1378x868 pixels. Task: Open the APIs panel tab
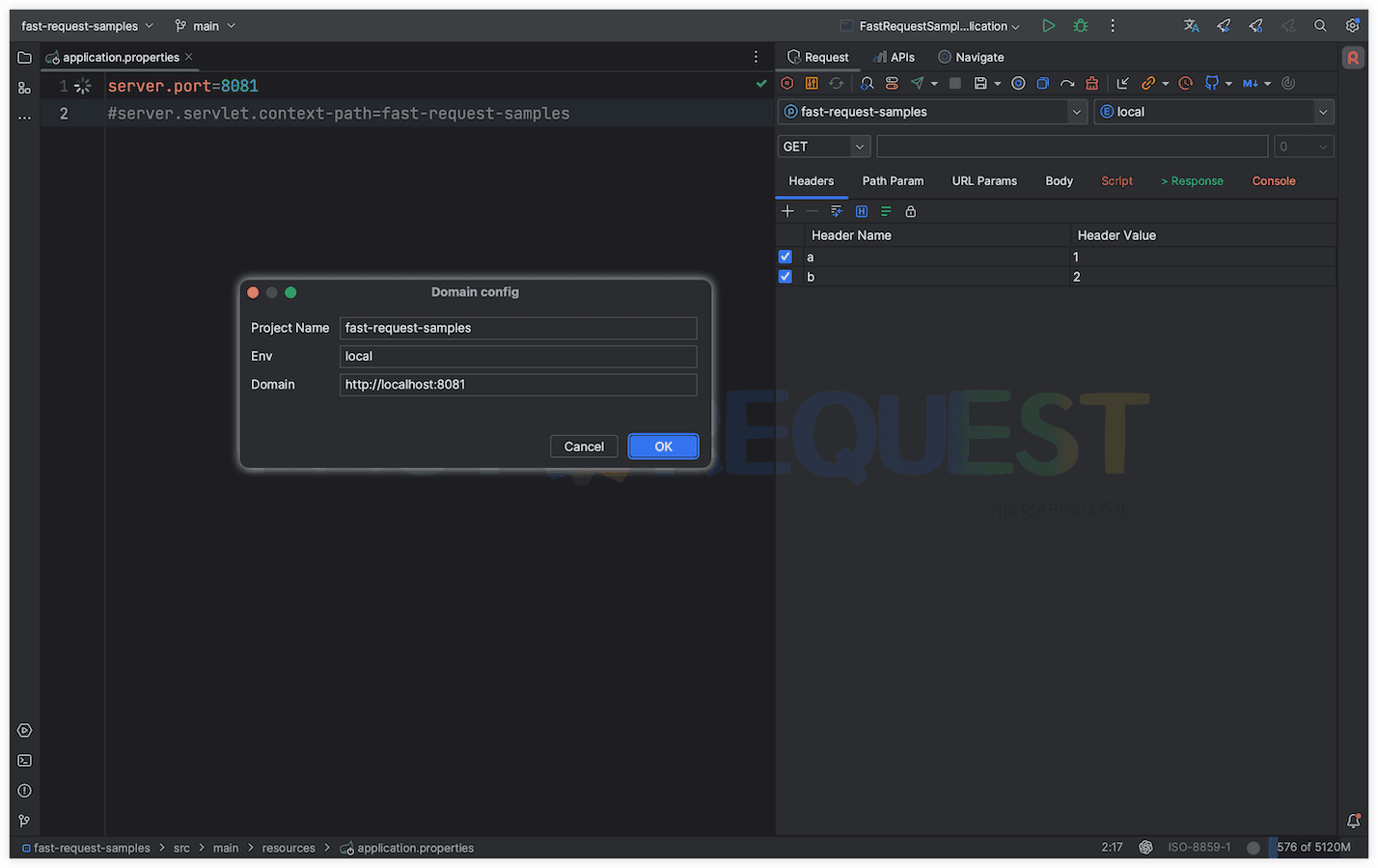click(894, 58)
